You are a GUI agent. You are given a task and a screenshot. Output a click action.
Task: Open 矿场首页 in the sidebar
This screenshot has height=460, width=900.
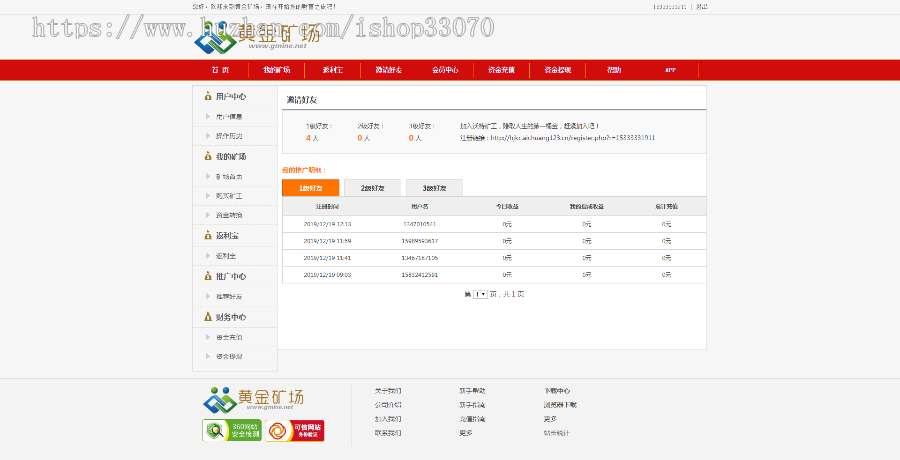click(229, 176)
